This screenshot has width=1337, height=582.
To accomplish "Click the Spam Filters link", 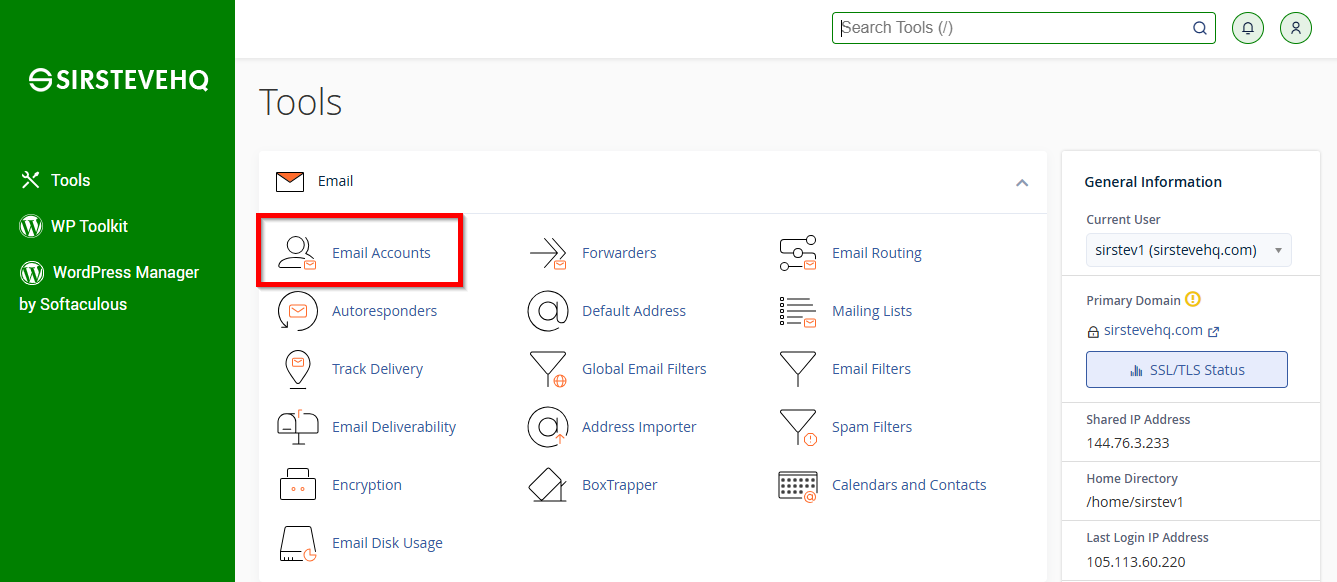I will click(x=872, y=427).
